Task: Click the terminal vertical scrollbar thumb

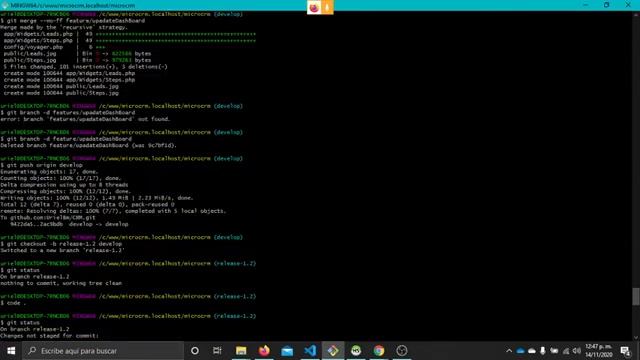Action: click(636, 296)
